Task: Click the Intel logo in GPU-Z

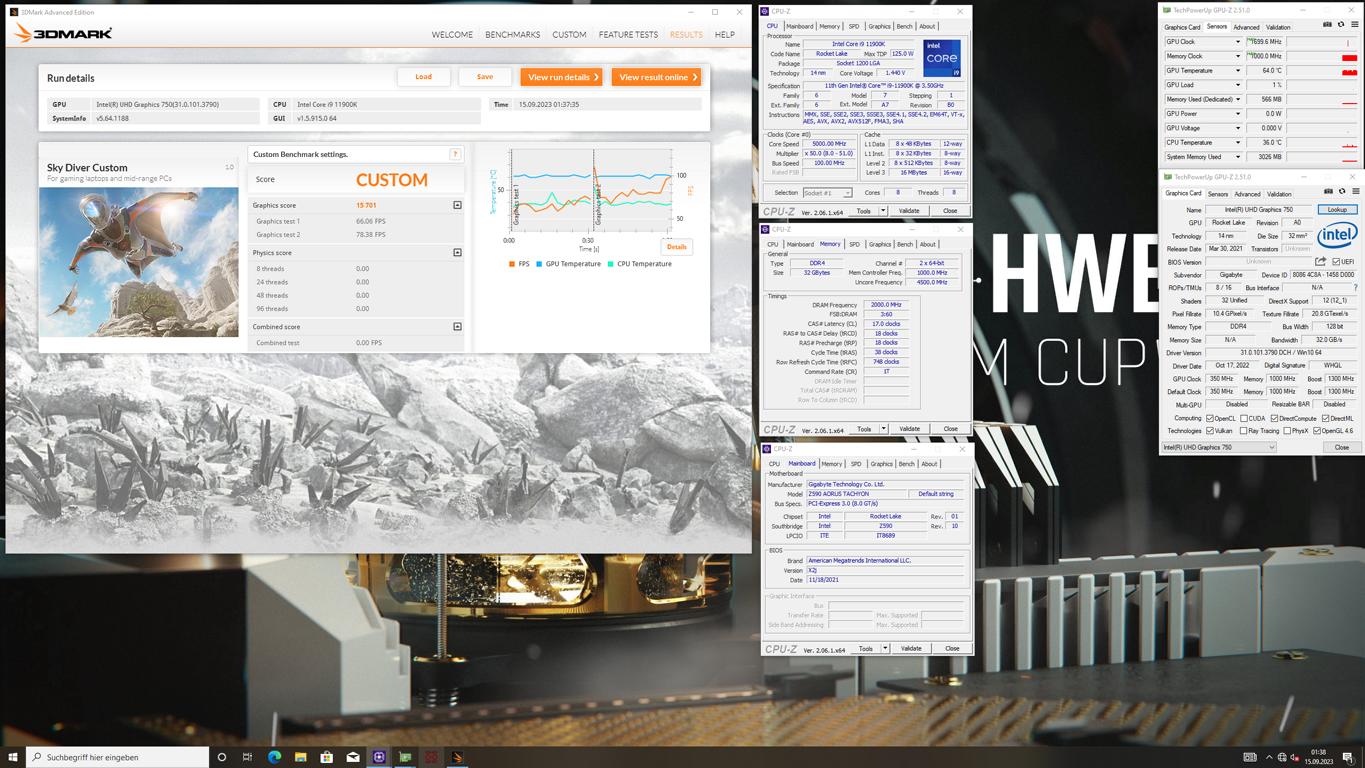Action: tap(1337, 237)
